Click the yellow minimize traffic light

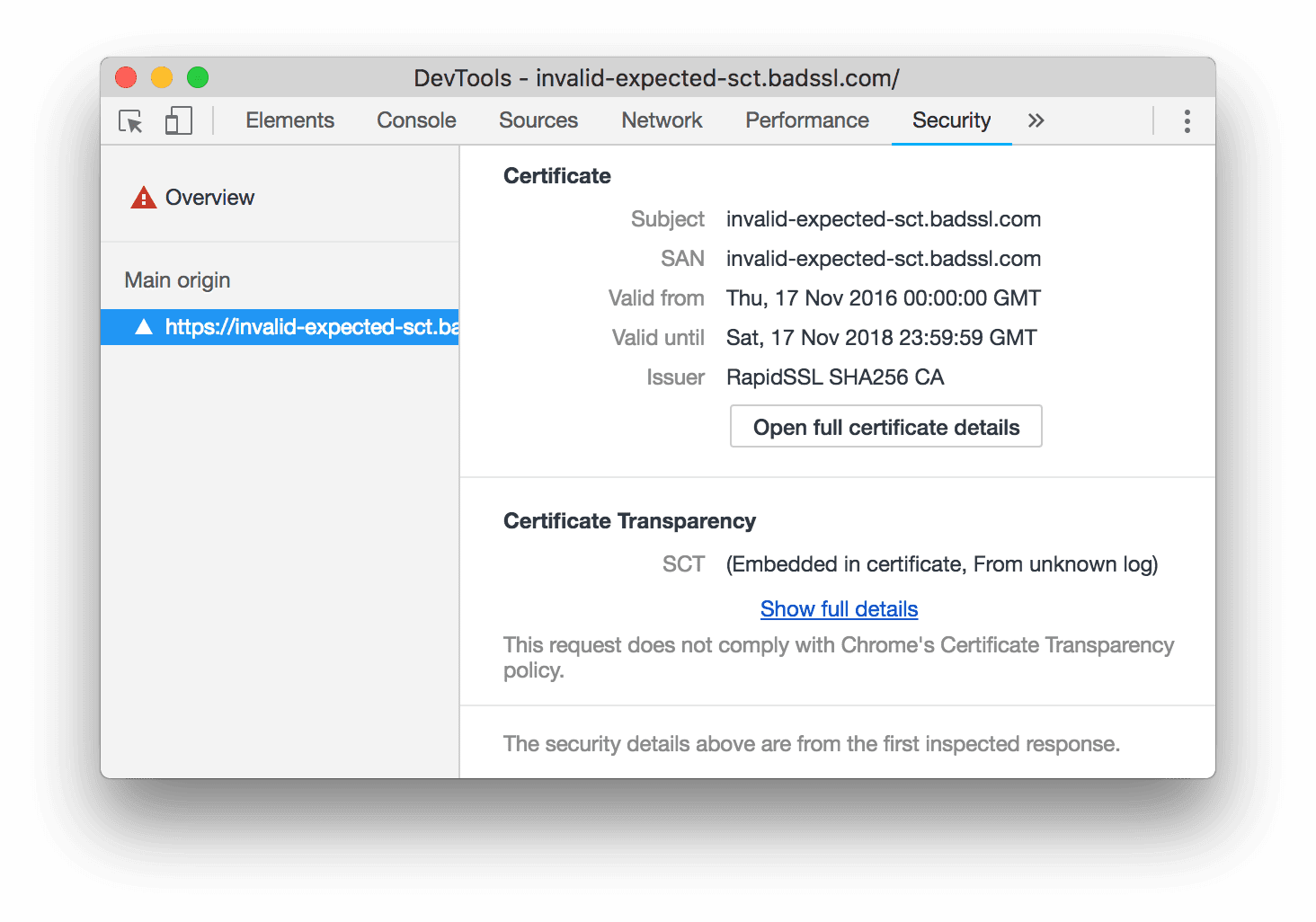161,77
